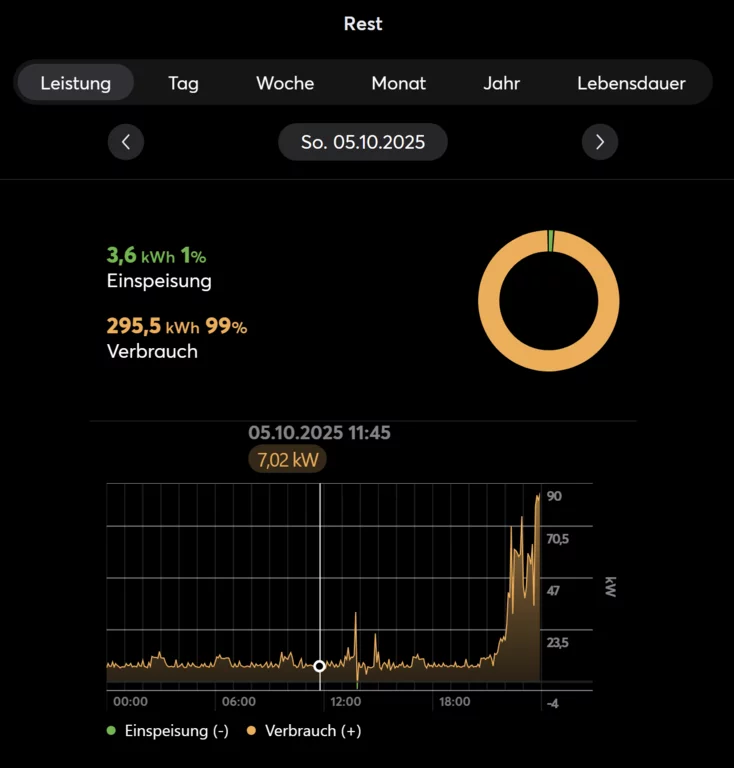Image resolution: width=734 pixels, height=768 pixels.
Task: Toggle Einspeisung (-) legend series
Action: coord(168,731)
